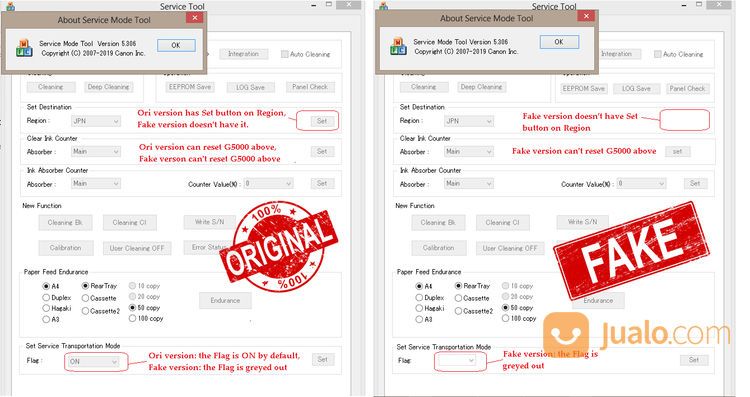Viewport: 750px width, 397px height.
Task: Click Cleaning button in right window
Action: coord(424,87)
